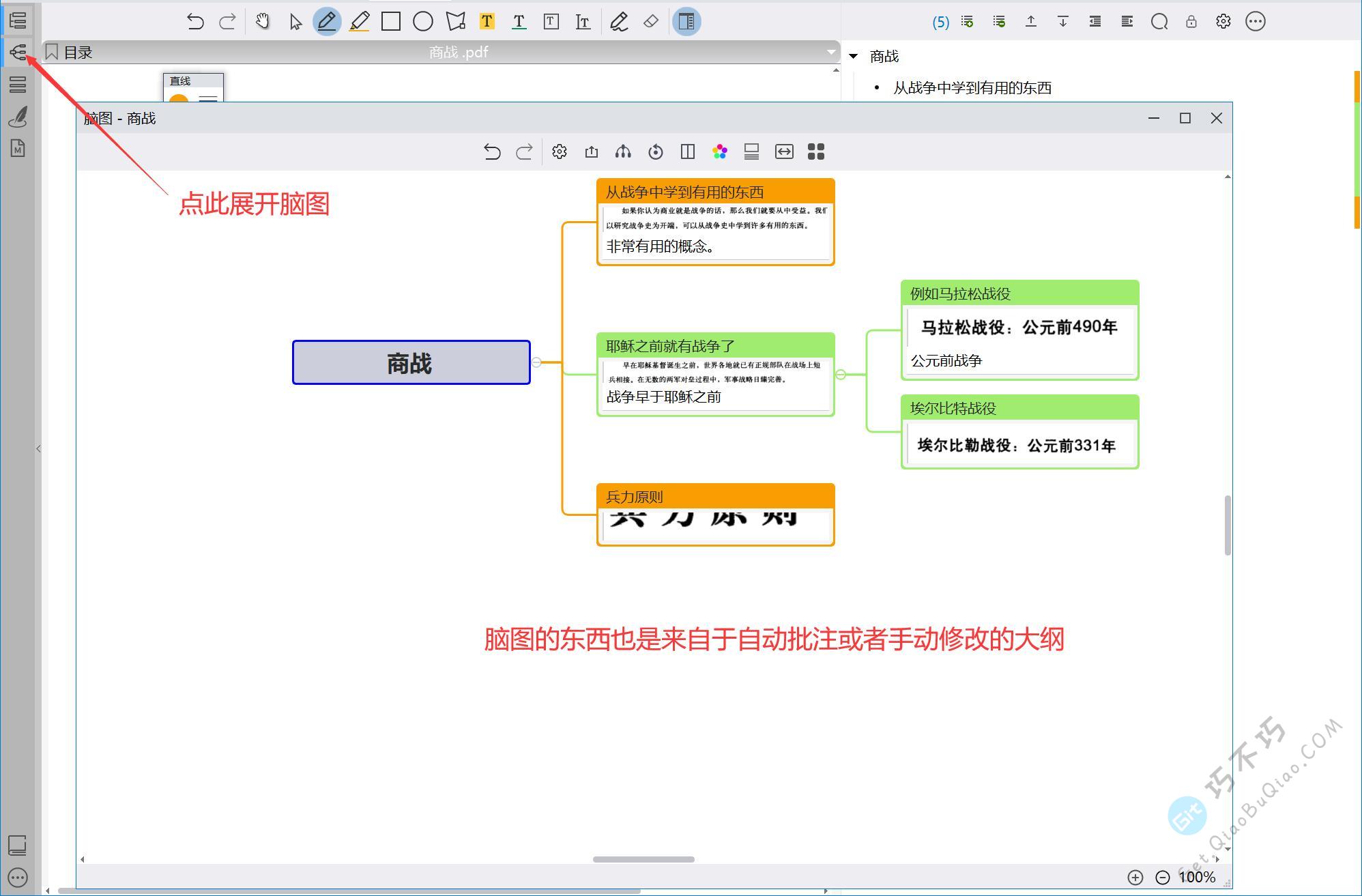Click the indent outline item icon
1362x896 pixels.
pyautogui.click(x=1127, y=22)
